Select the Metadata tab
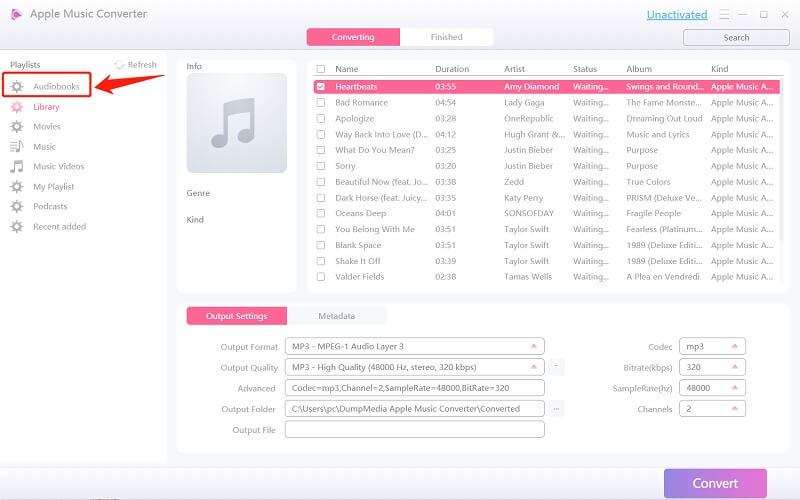This screenshot has width=800, height=500. click(336, 316)
